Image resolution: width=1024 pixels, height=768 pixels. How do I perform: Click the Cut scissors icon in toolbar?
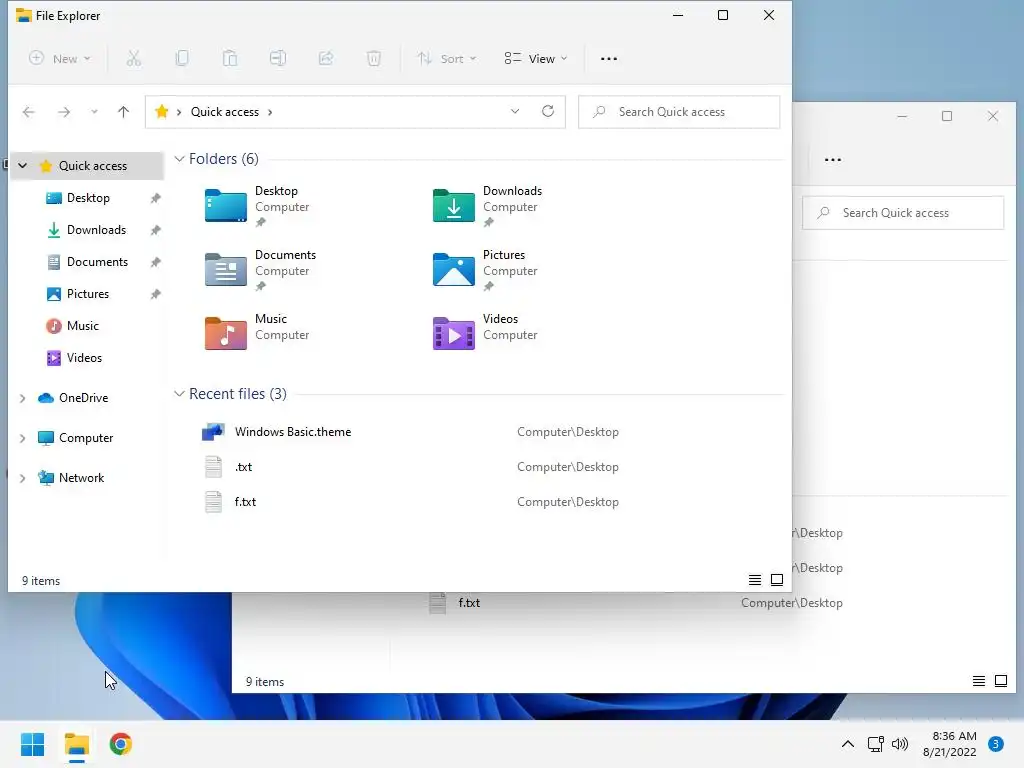click(x=133, y=59)
